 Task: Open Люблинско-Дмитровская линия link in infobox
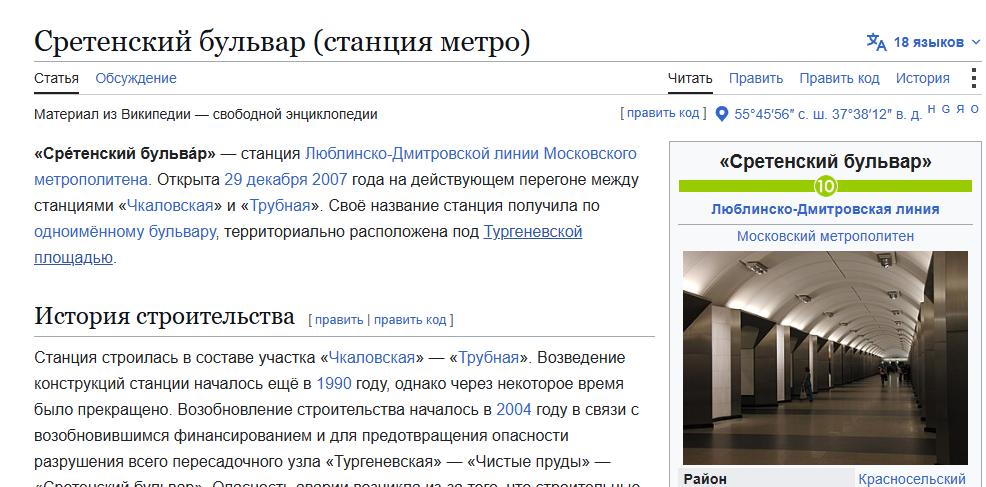click(x=825, y=210)
